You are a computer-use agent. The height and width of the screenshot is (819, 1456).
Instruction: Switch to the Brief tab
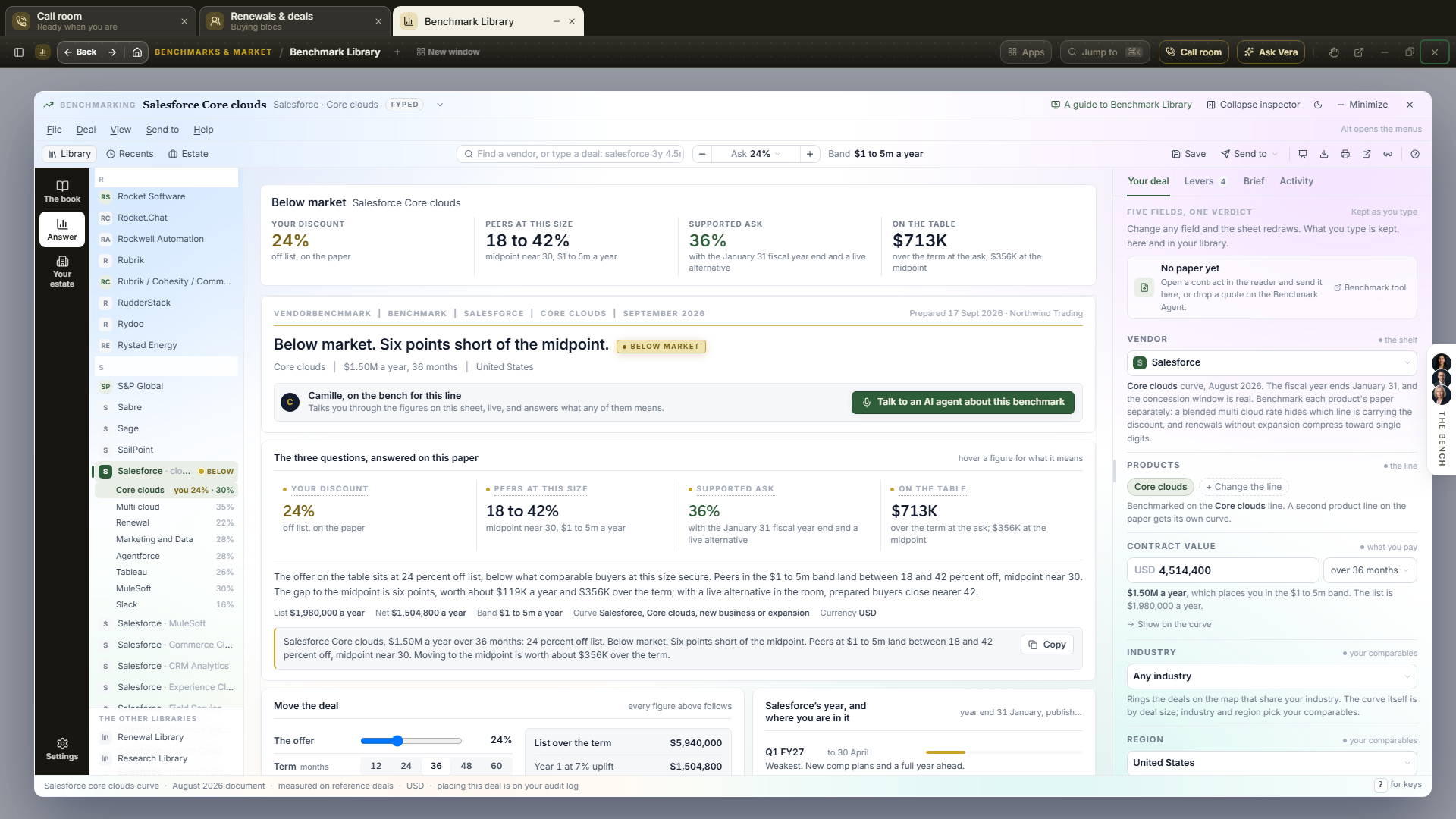tap(1254, 181)
